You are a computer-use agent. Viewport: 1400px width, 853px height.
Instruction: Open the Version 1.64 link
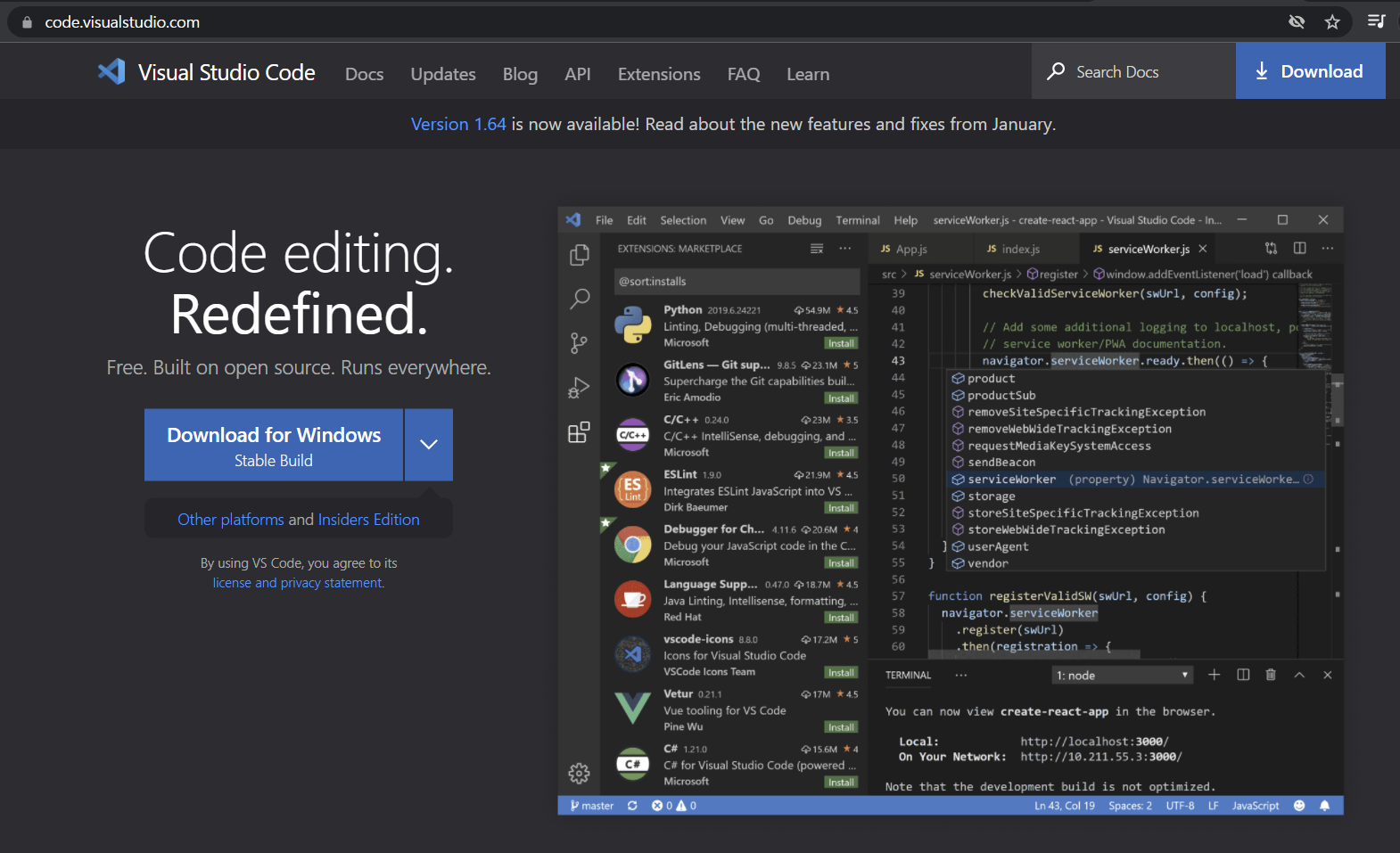click(458, 124)
